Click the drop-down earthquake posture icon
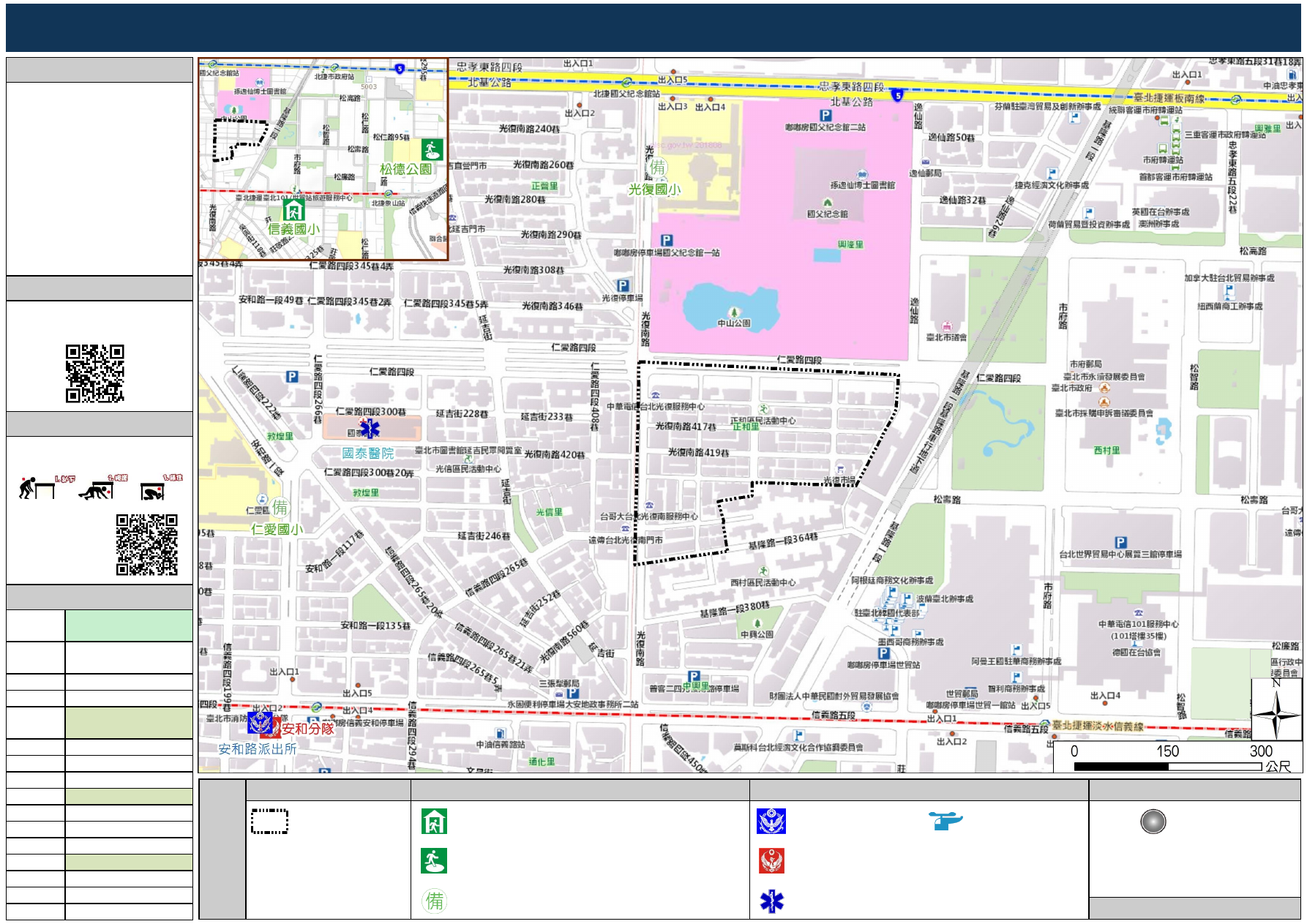 pyautogui.click(x=37, y=488)
